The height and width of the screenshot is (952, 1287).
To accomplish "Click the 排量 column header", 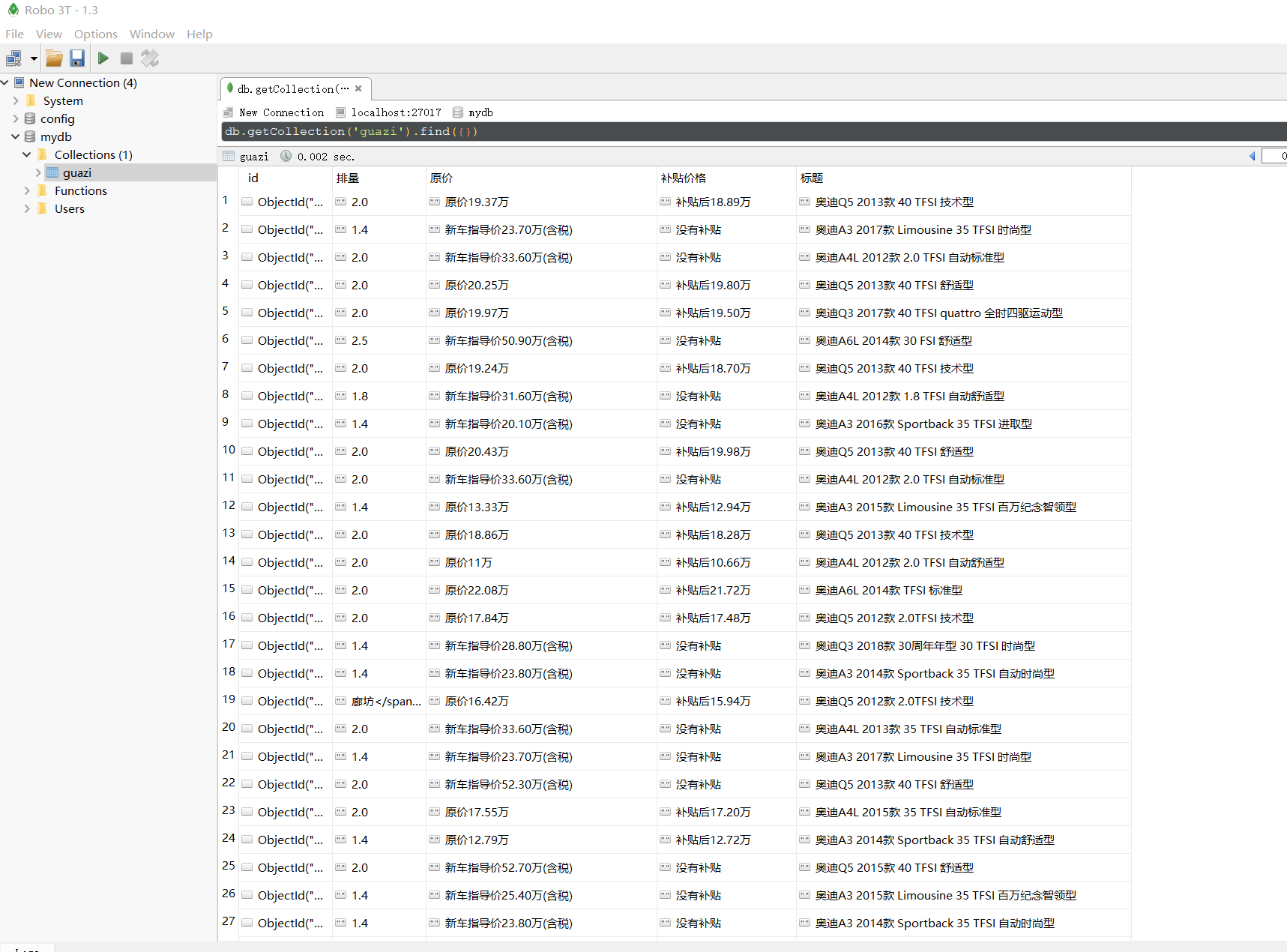I will 379,178.
